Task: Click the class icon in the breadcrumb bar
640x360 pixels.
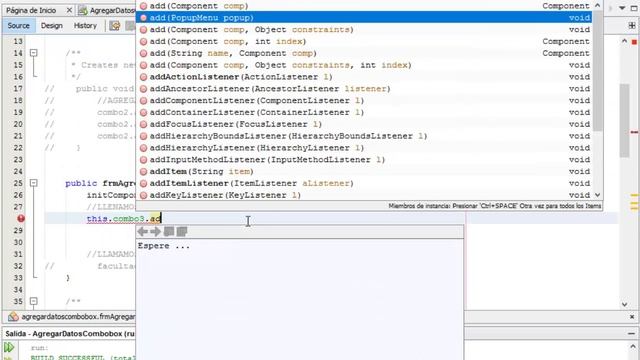Action: tap(13, 317)
